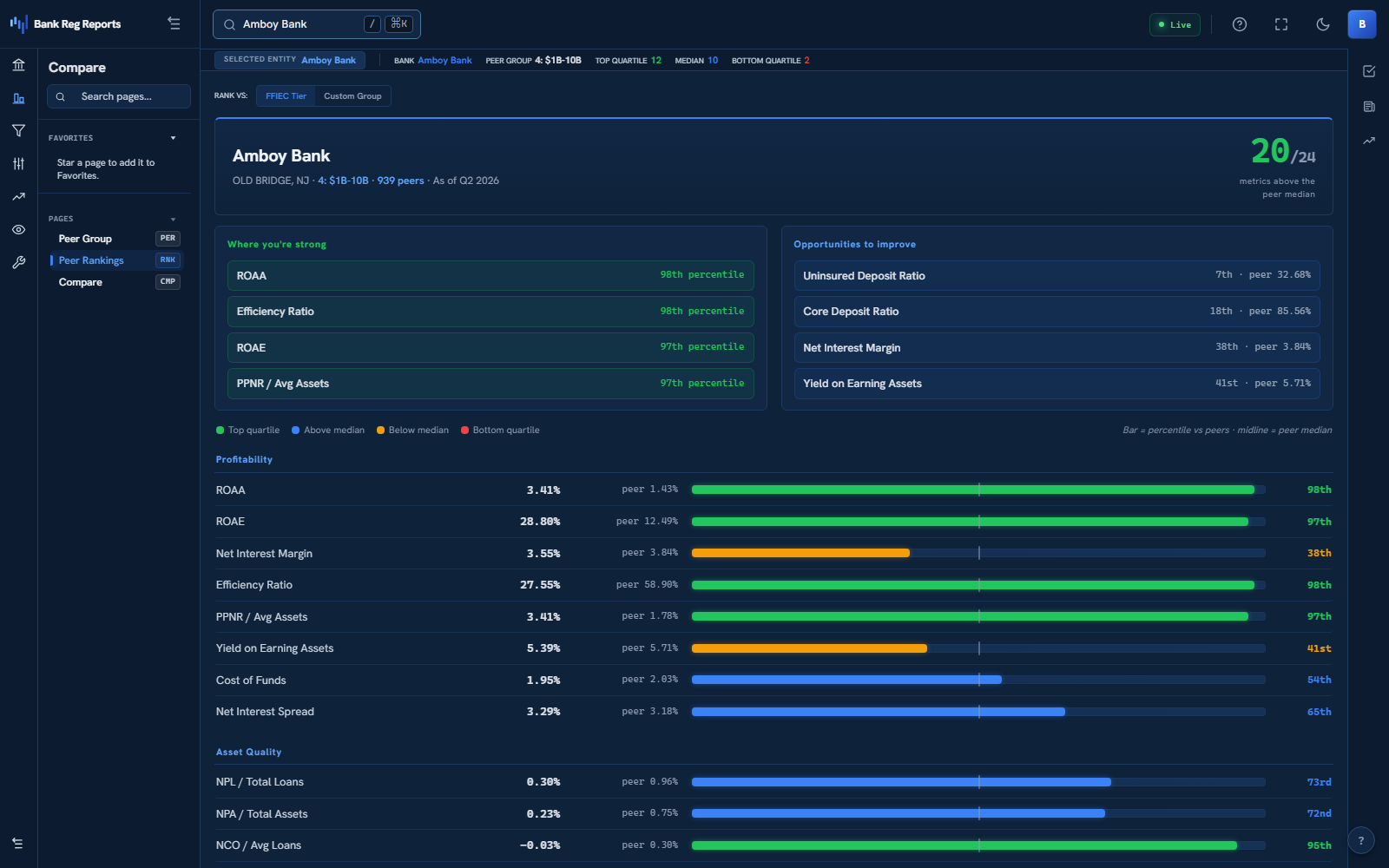The height and width of the screenshot is (868, 1389).
Task: Open the checklist icon in right rail
Action: tap(1369, 71)
